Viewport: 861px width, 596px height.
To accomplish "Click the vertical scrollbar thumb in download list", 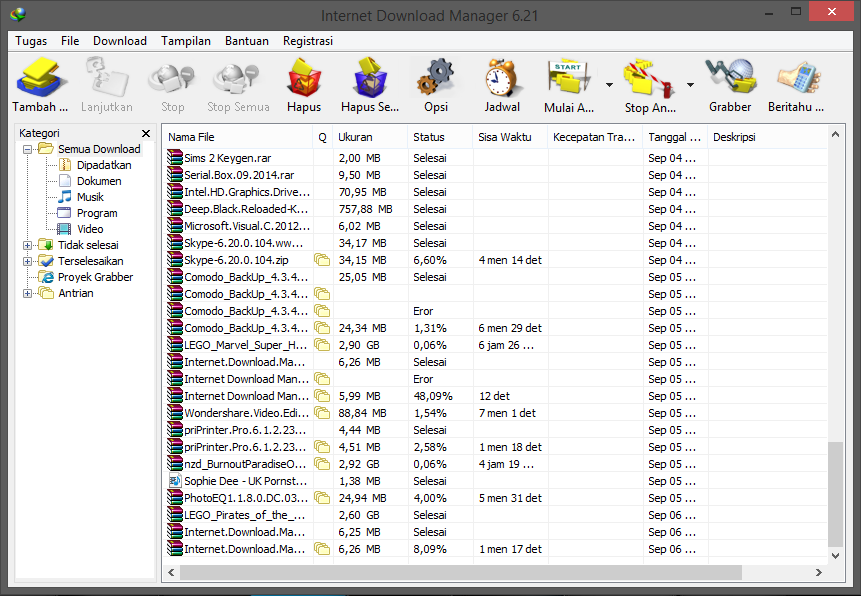I will click(835, 494).
